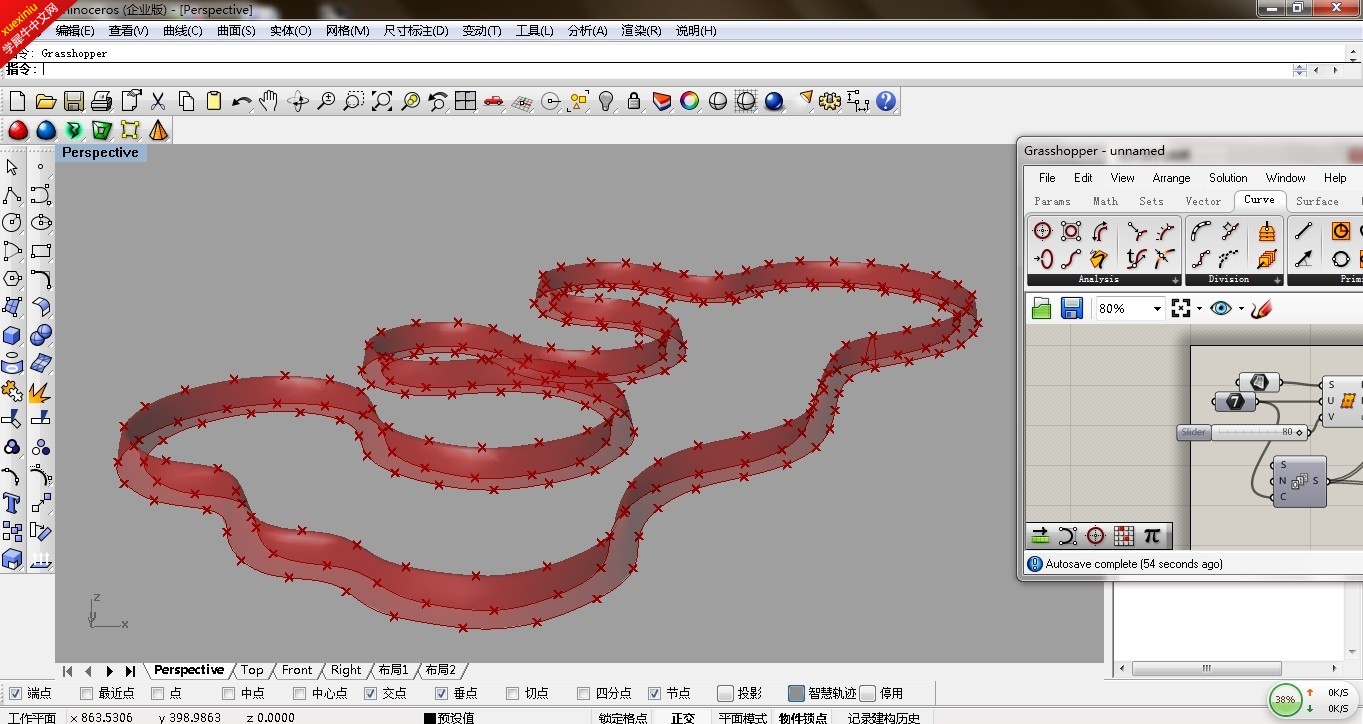Toggle 正交 ortho mode in status bar
Image resolution: width=1363 pixels, height=724 pixels.
[x=683, y=718]
